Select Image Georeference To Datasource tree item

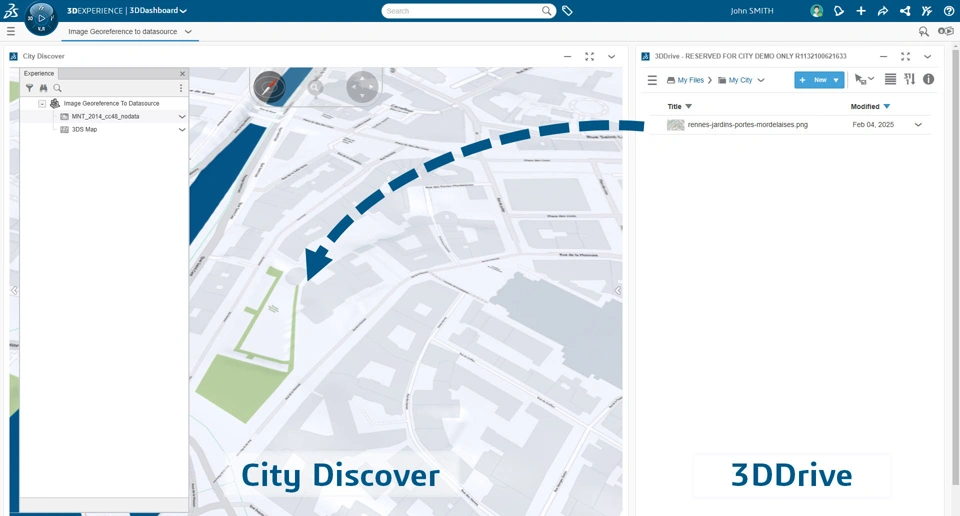click(111, 103)
